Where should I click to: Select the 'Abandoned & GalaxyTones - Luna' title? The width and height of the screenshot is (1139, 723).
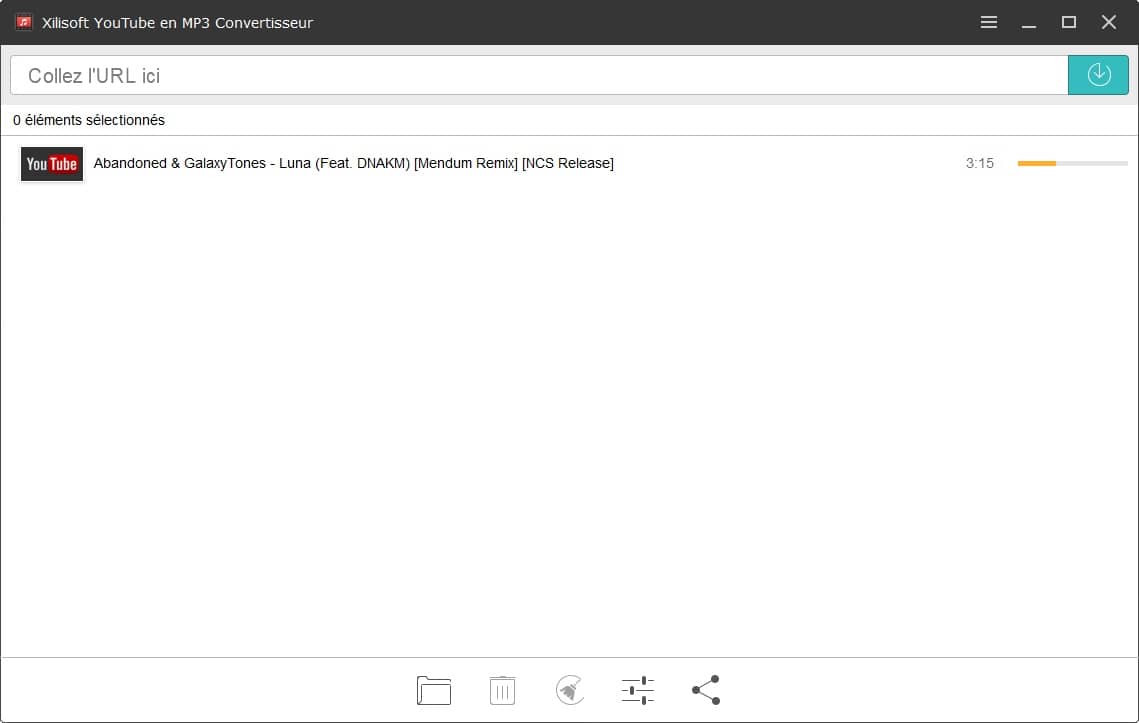coord(353,163)
